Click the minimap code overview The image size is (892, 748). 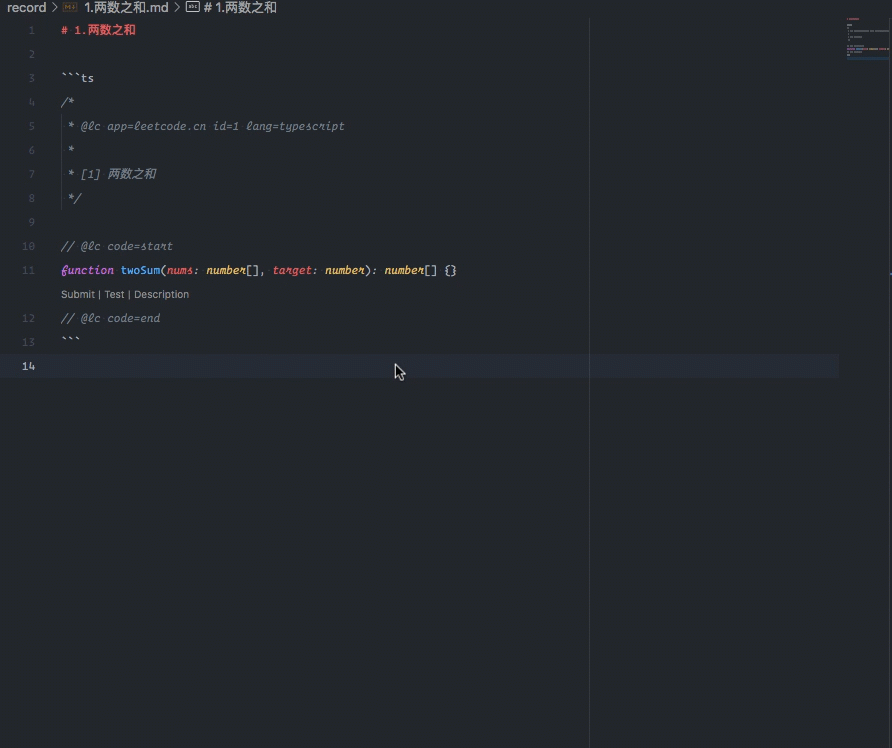[868, 38]
